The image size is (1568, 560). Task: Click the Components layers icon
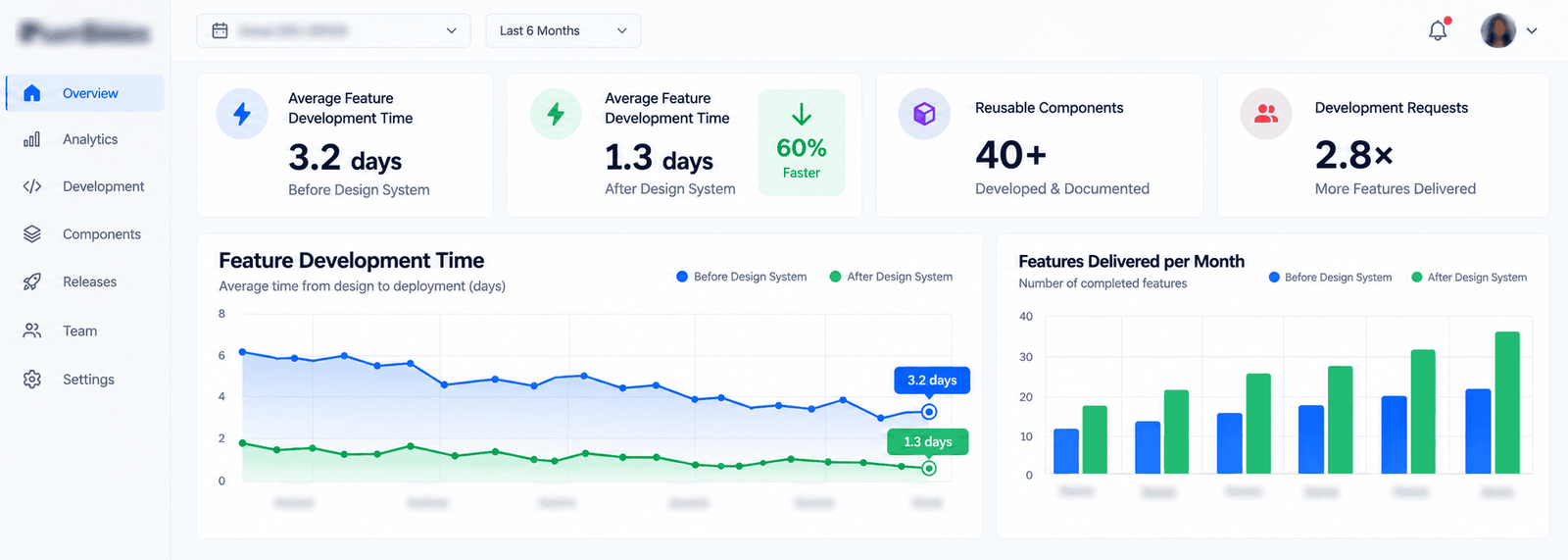[32, 234]
